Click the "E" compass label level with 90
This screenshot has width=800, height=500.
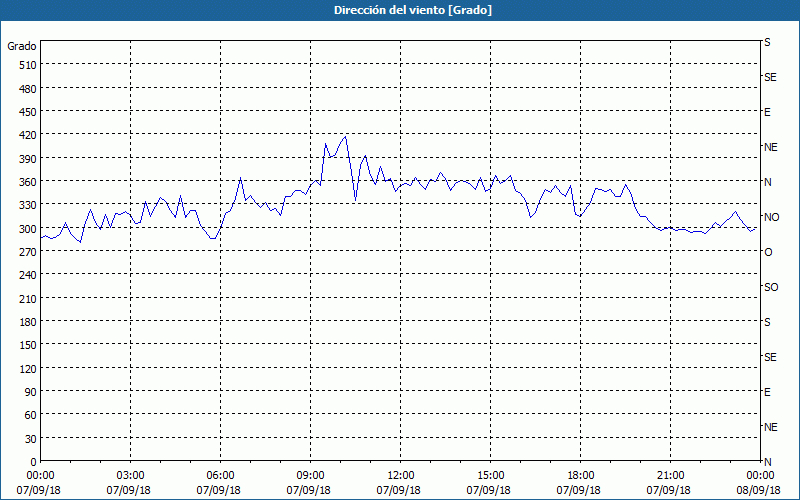[767, 392]
